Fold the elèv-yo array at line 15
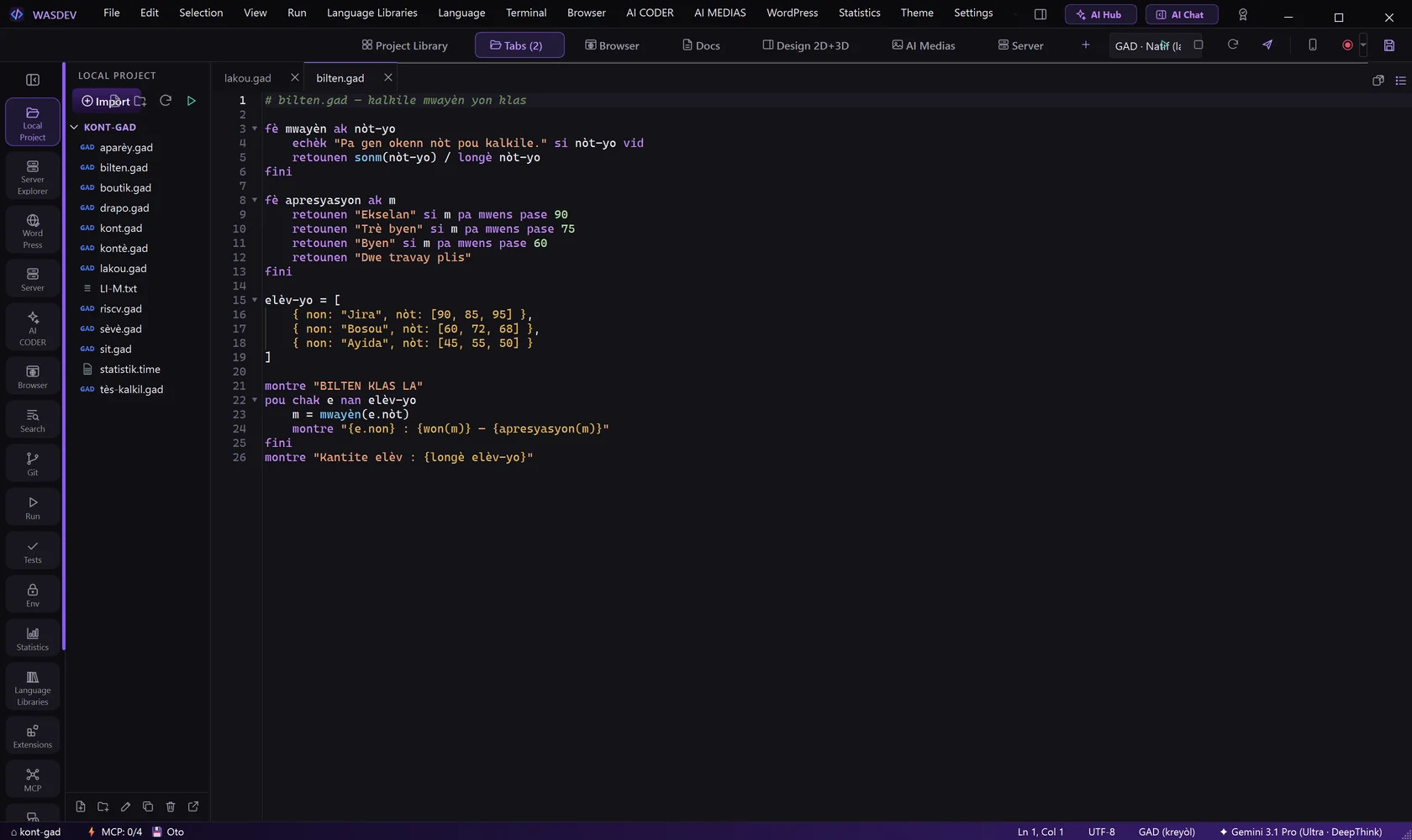 coord(255,300)
